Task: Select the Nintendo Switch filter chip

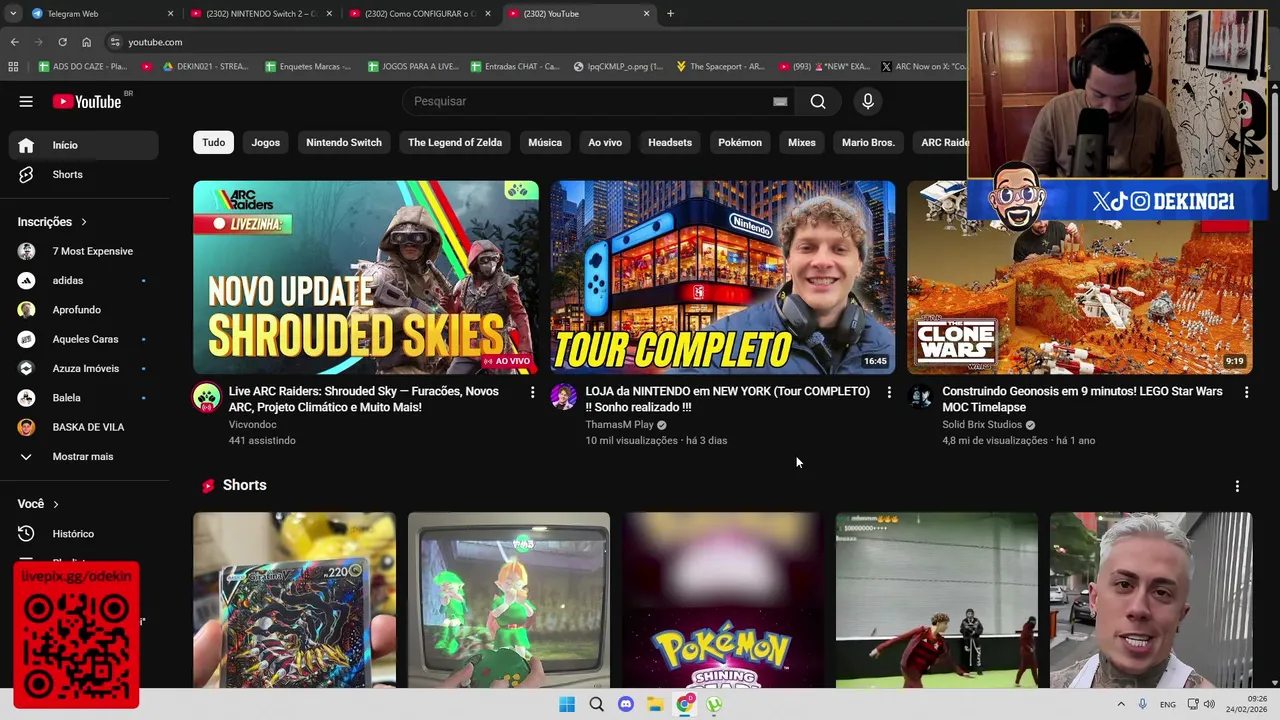Action: click(344, 142)
